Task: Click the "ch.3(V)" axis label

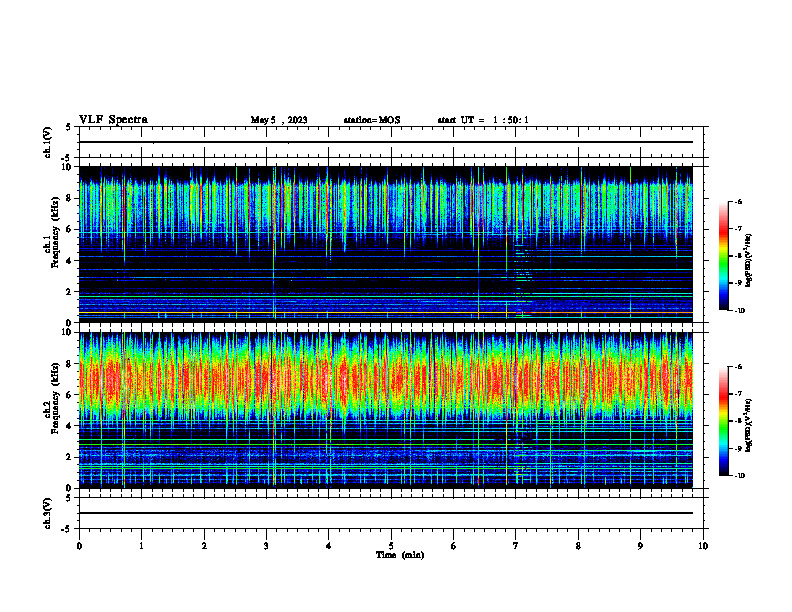Action: tap(47, 513)
